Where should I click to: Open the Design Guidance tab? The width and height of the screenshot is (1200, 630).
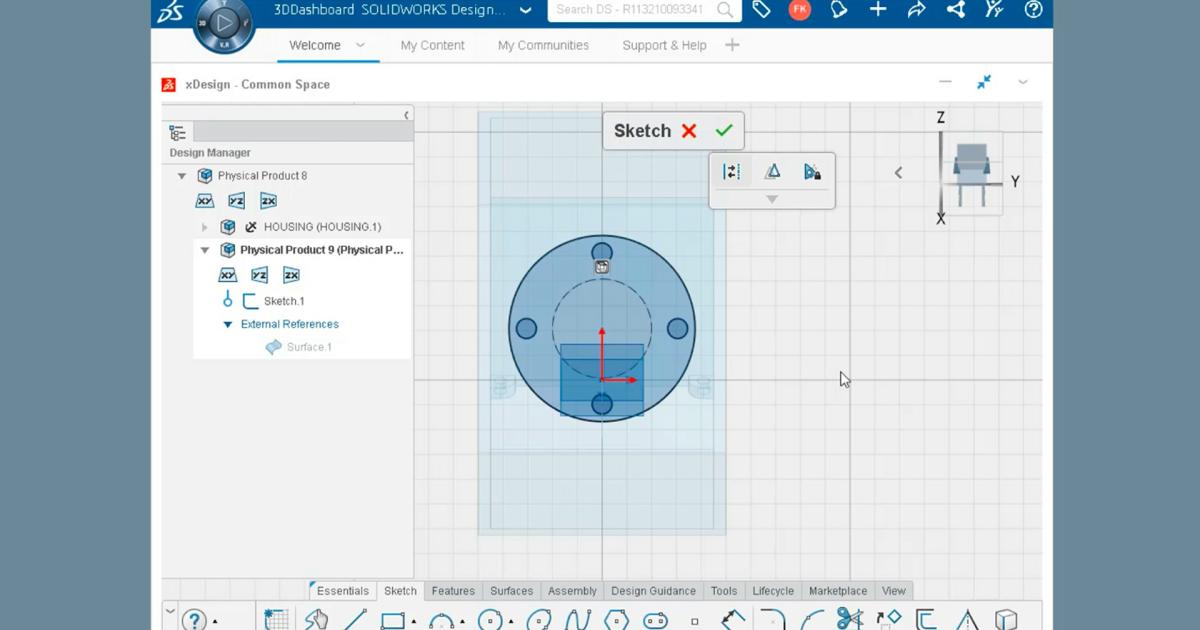pyautogui.click(x=653, y=590)
